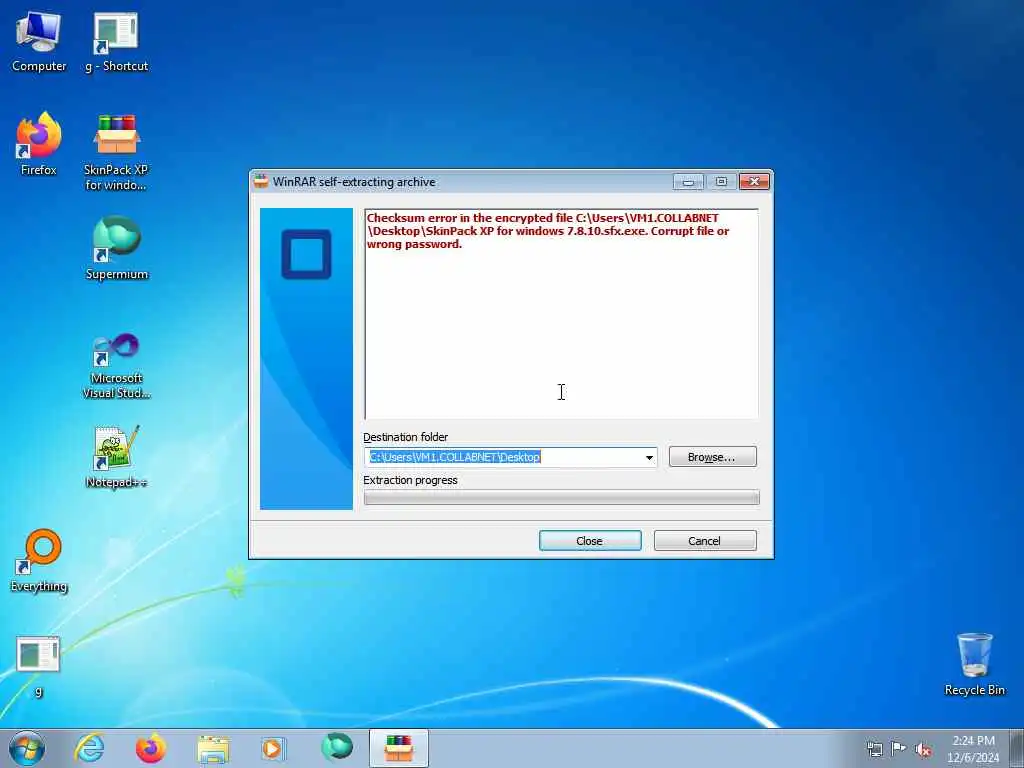Click the WinRAR taskbar button
Image resolution: width=1024 pixels, height=768 pixels.
pos(398,748)
